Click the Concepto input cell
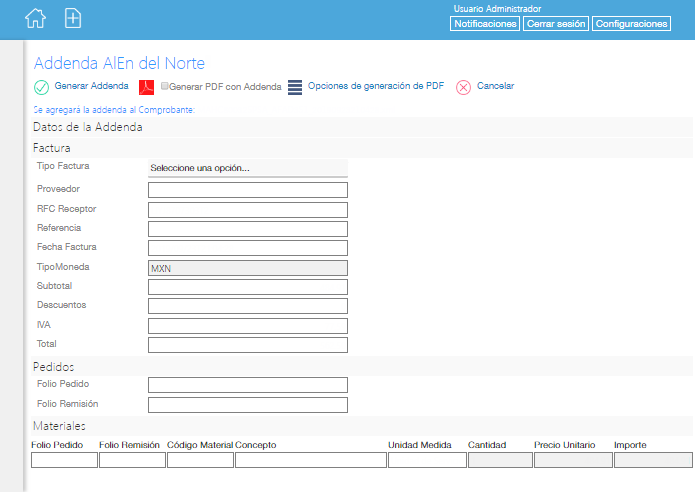 coord(311,460)
